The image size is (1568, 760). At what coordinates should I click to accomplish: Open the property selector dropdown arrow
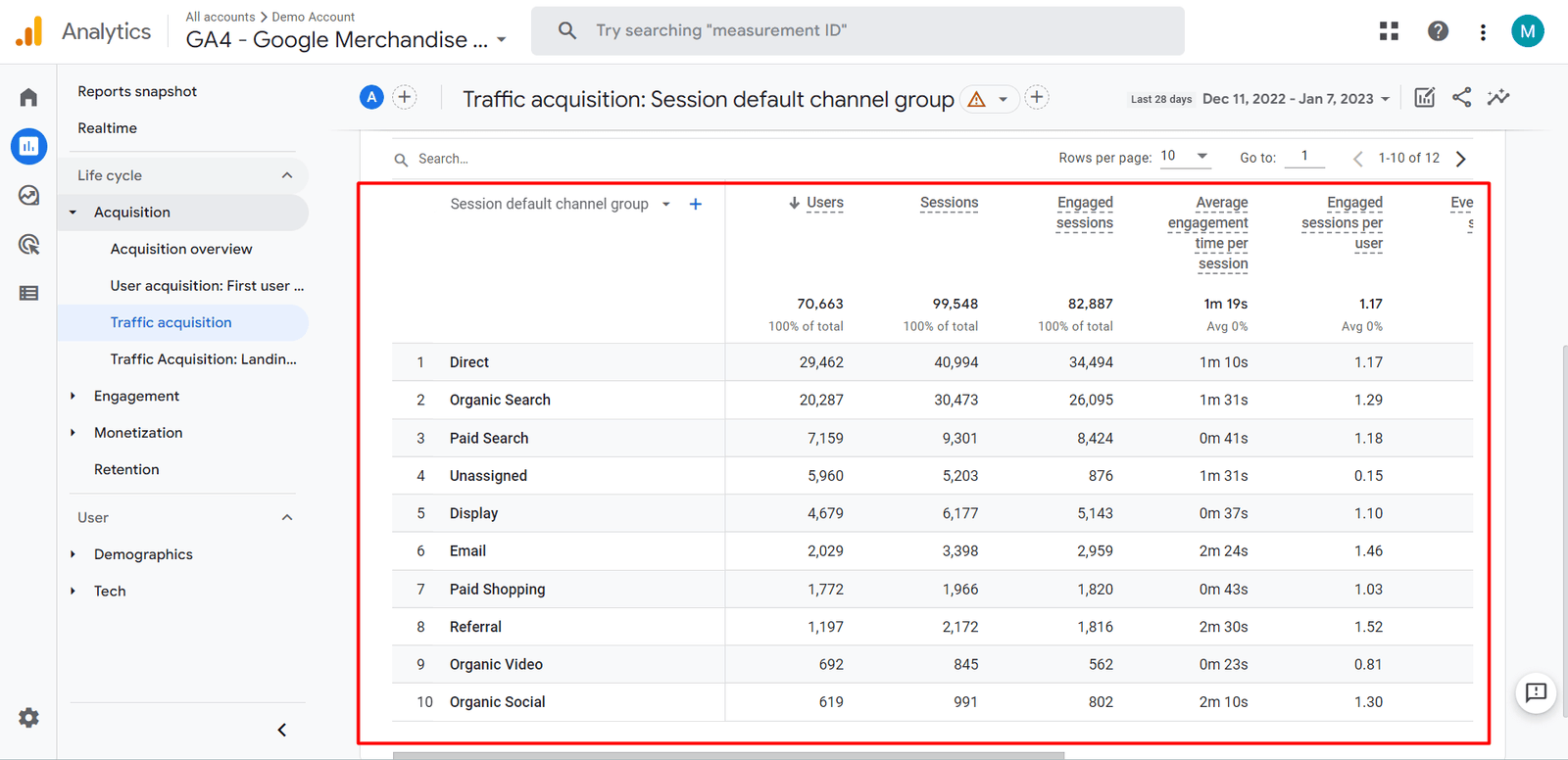coord(502,40)
